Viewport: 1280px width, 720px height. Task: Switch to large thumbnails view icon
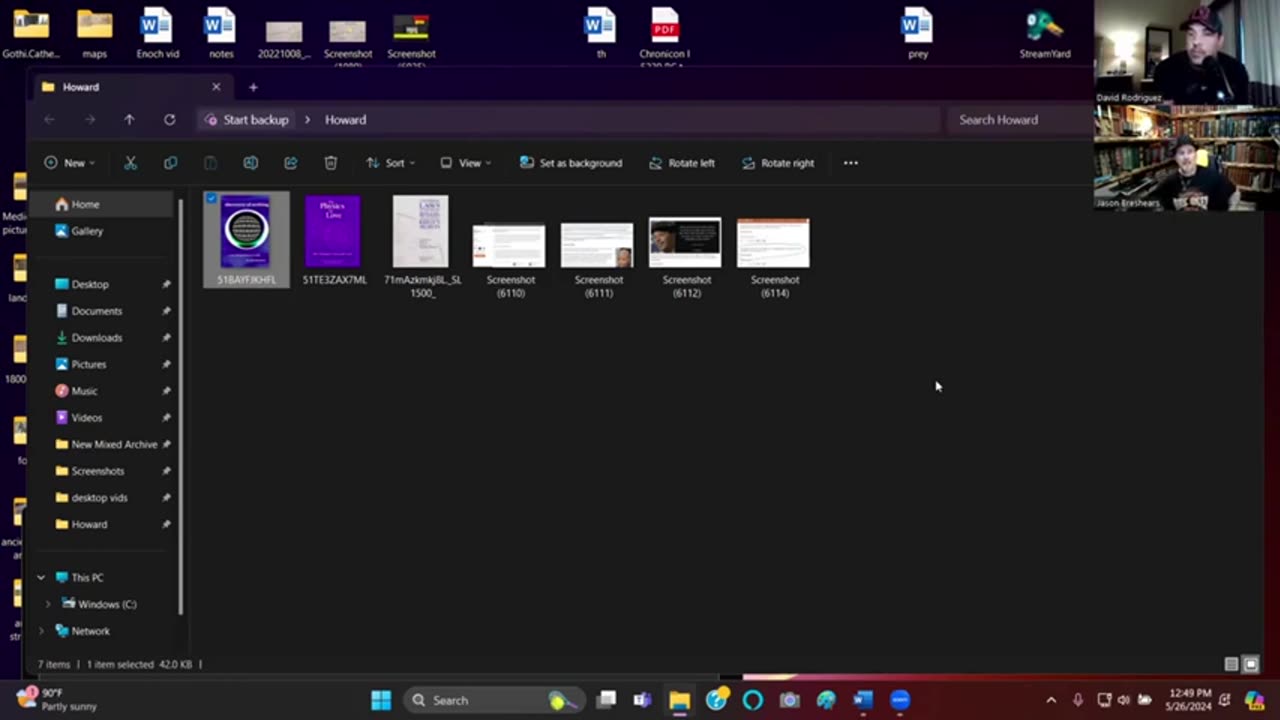tap(1250, 664)
